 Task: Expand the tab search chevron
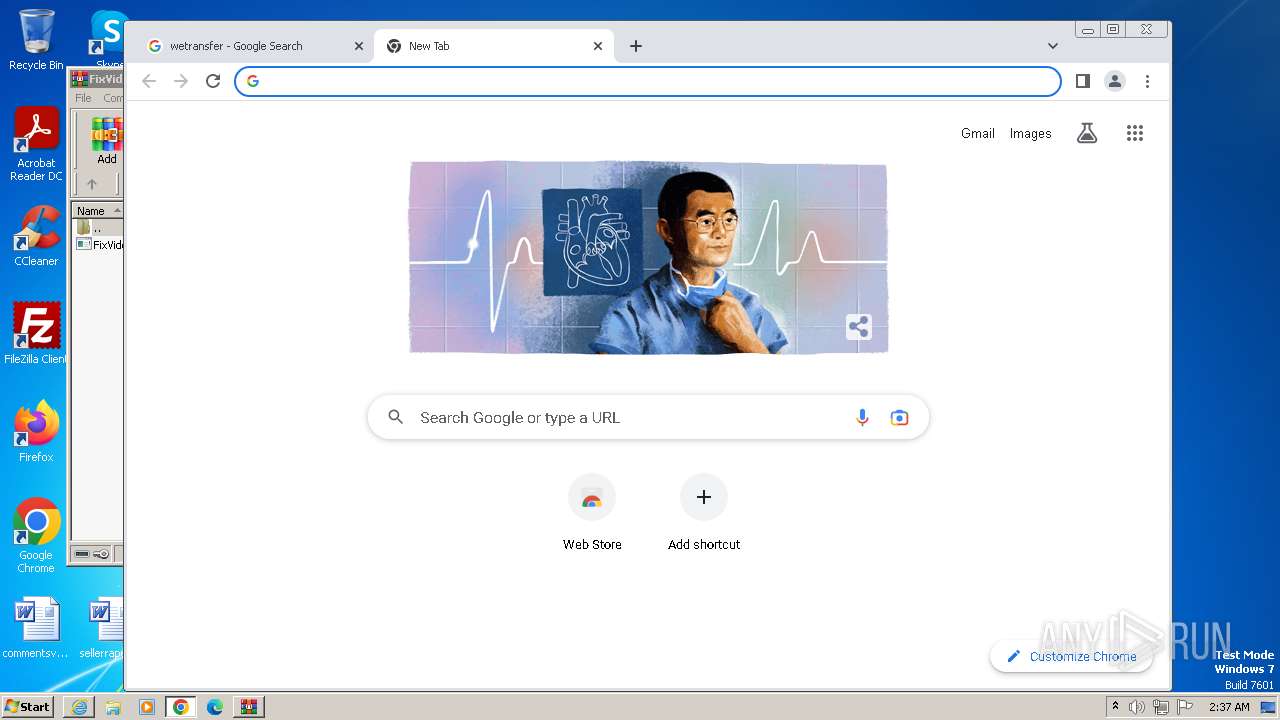point(1052,46)
